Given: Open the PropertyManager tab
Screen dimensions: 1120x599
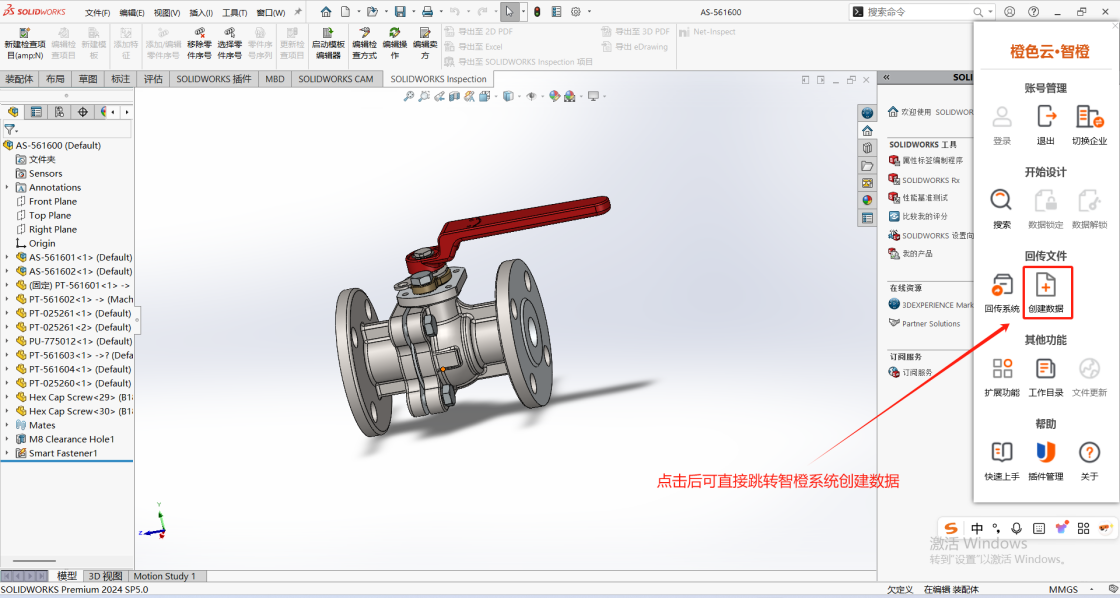Looking at the screenshot, I should [36, 111].
